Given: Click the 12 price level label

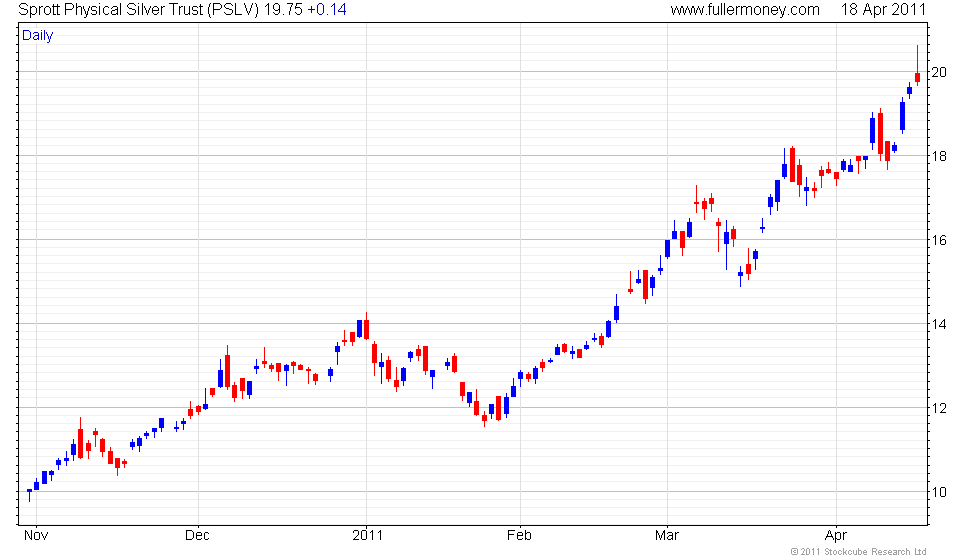Looking at the screenshot, I should 939,408.
